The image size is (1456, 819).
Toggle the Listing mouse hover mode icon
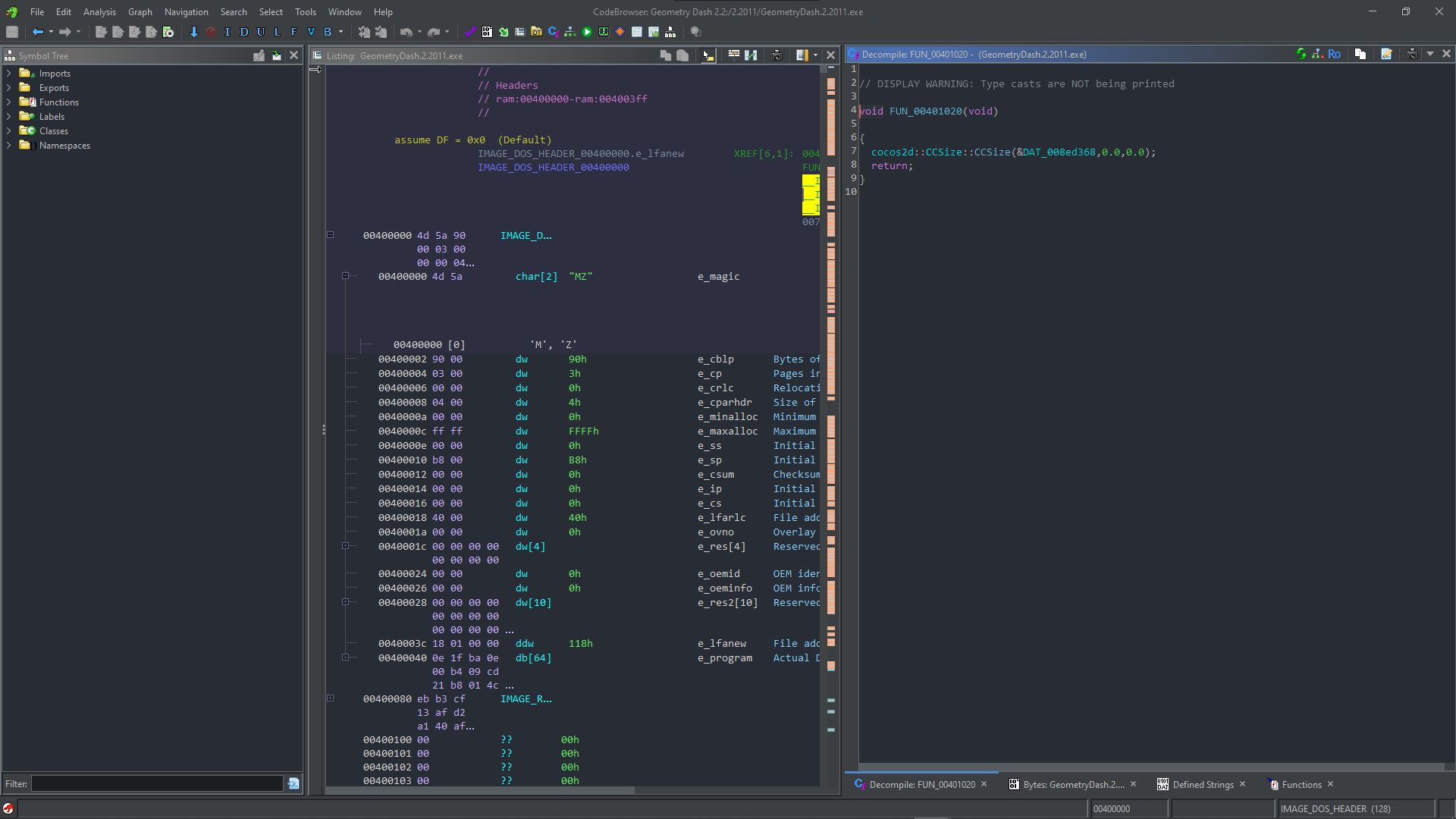(708, 55)
